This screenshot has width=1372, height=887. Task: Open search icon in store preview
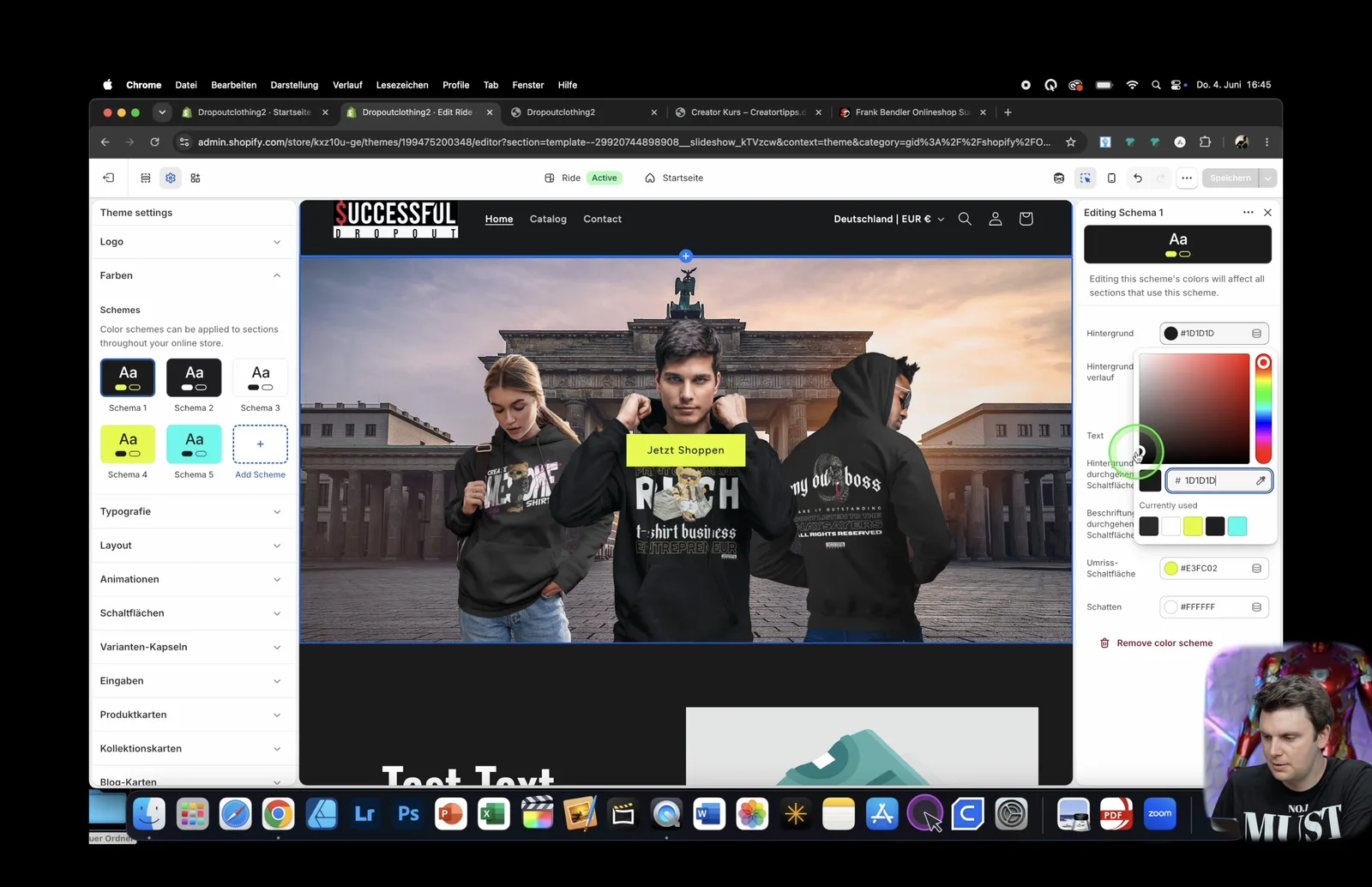(x=965, y=219)
